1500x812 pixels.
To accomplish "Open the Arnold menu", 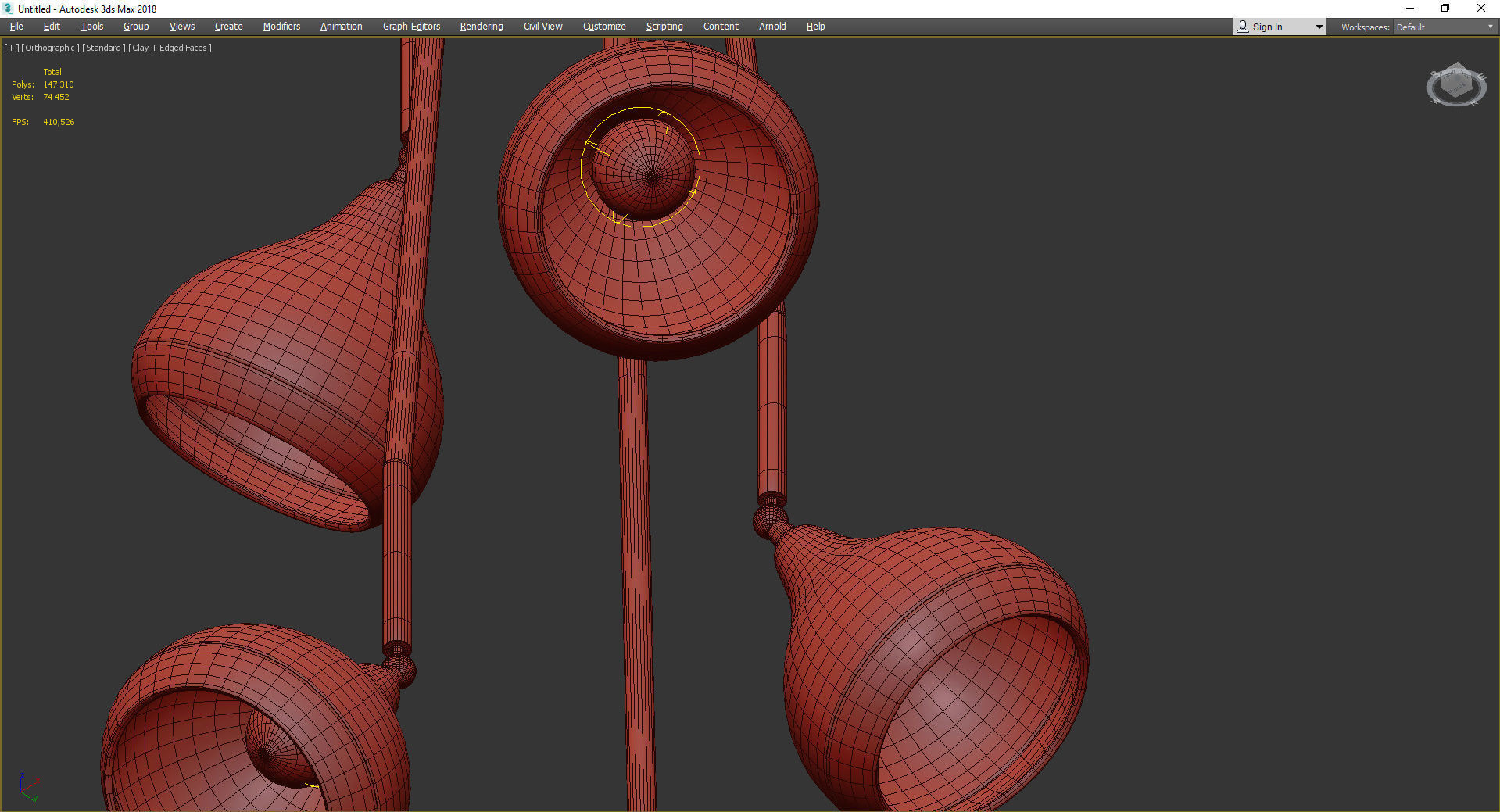I will [x=772, y=27].
